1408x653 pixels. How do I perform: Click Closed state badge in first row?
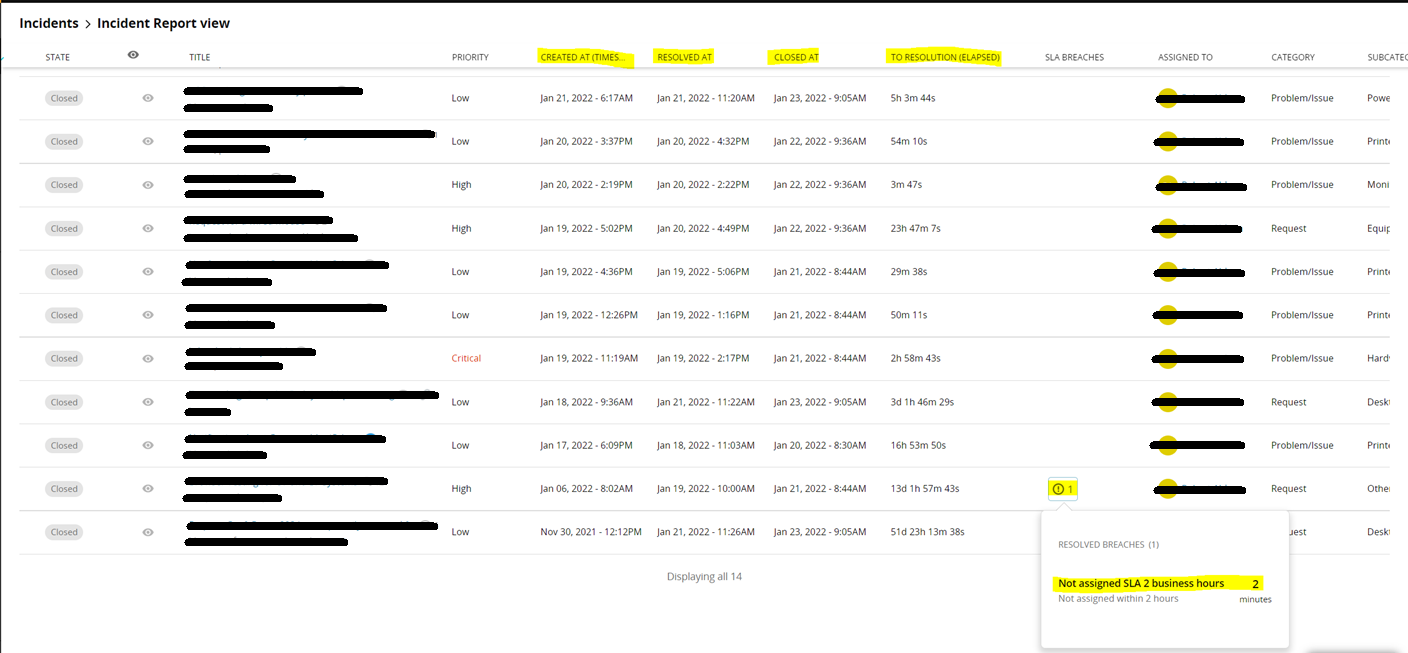click(64, 98)
